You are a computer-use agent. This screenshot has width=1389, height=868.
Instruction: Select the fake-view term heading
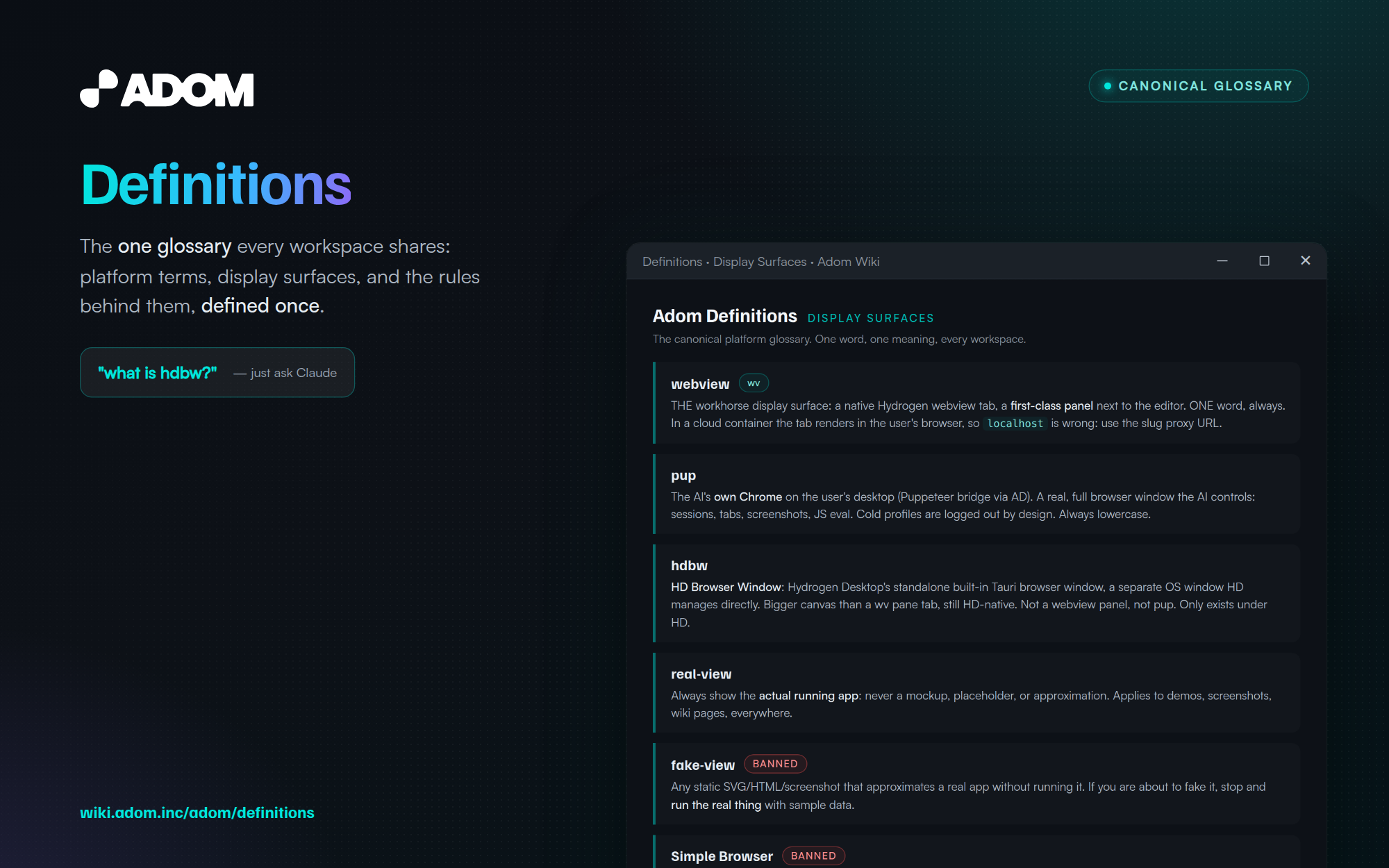coord(703,765)
